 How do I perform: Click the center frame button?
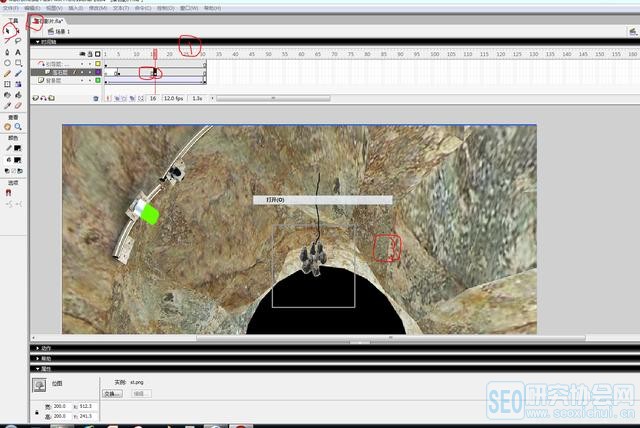[x=108, y=98]
